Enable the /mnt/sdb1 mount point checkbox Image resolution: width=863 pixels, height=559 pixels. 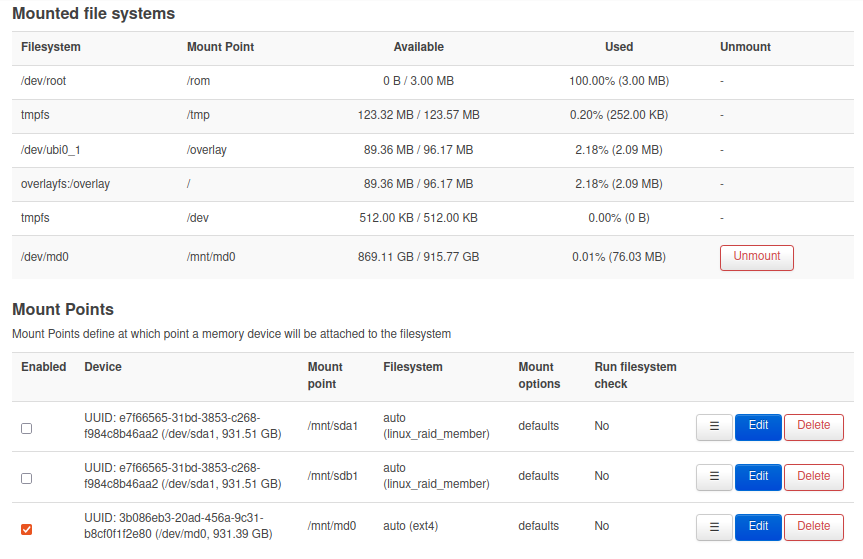coord(26,478)
